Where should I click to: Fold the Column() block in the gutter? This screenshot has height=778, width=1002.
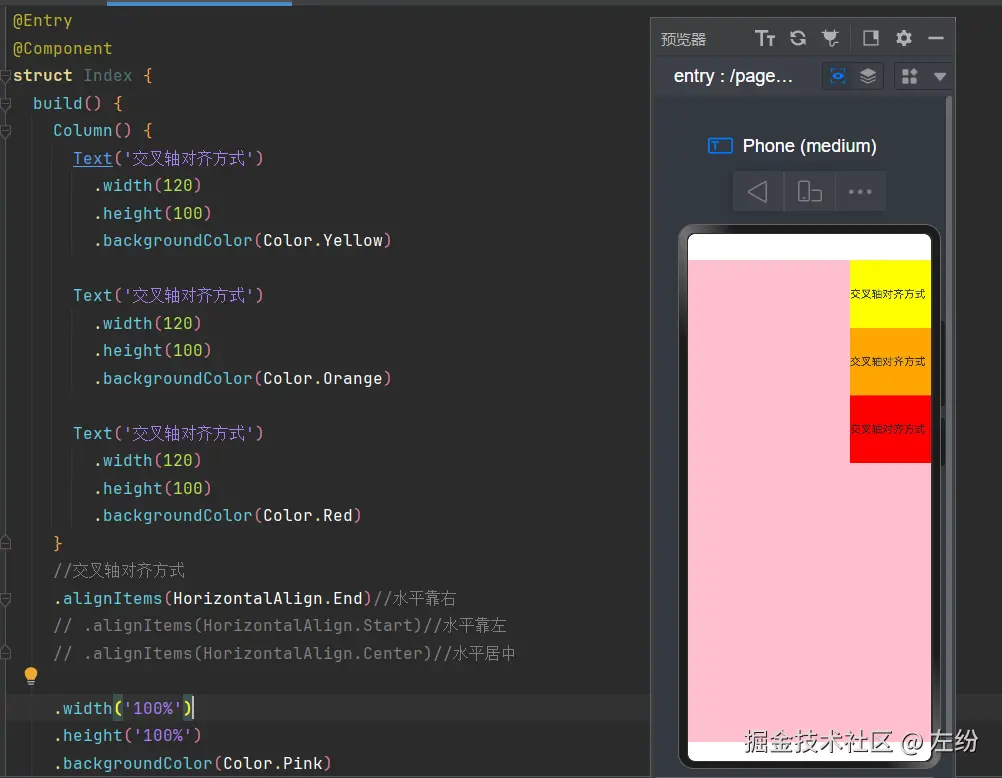pos(6,131)
